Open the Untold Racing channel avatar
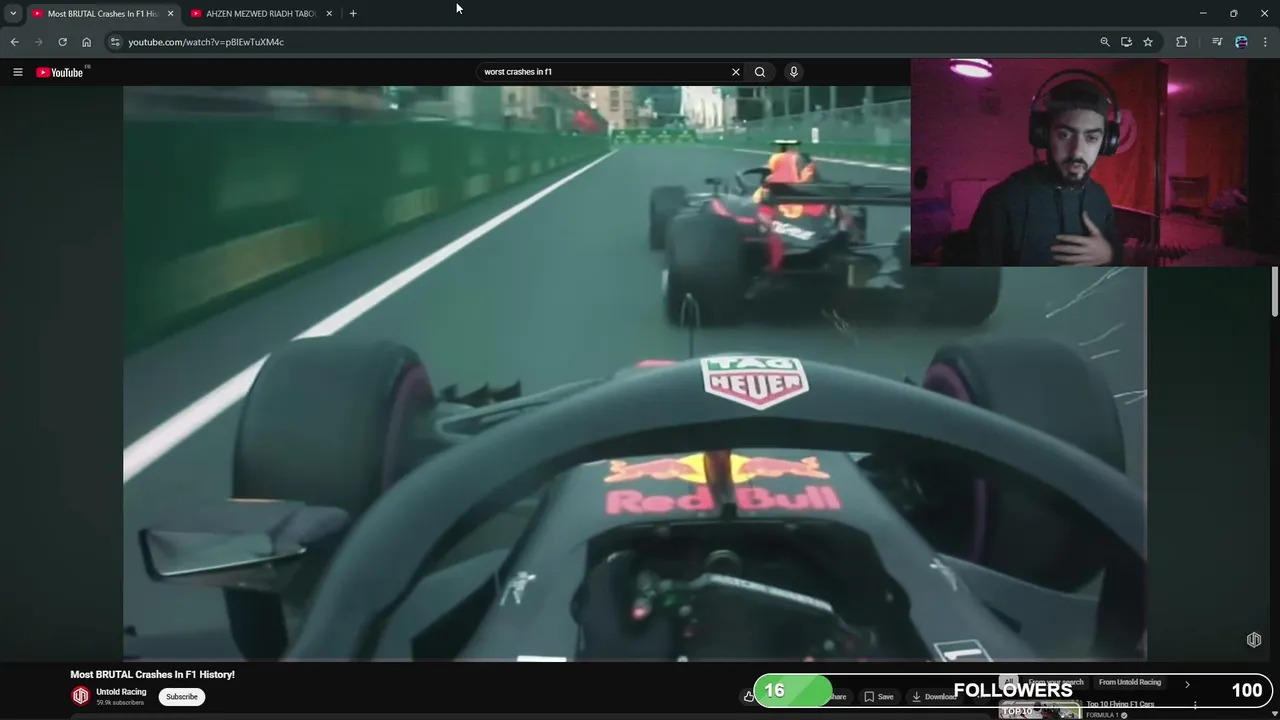Screen dimensions: 1280x720 click(x=81, y=696)
